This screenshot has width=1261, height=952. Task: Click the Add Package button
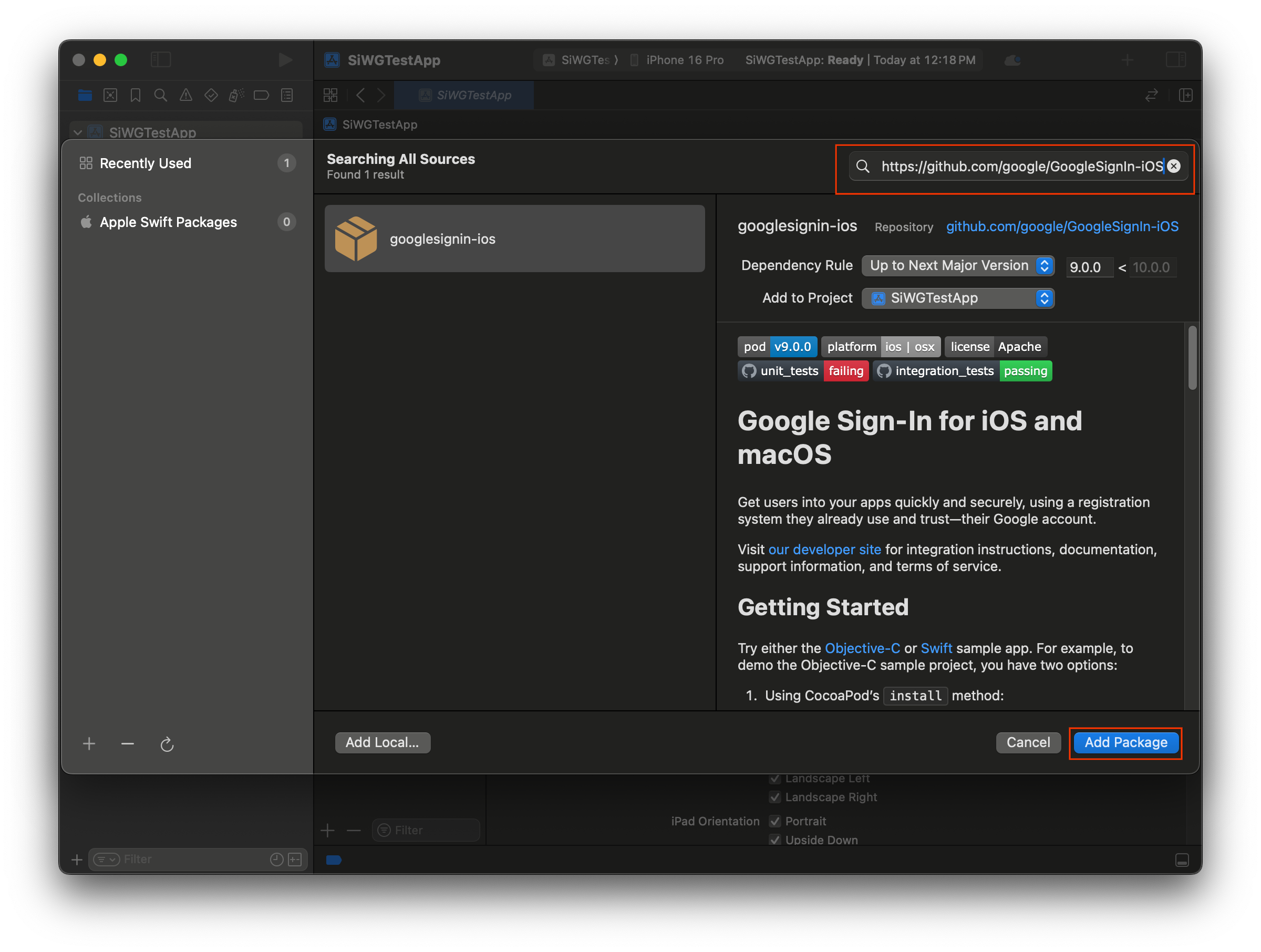[x=1125, y=742]
